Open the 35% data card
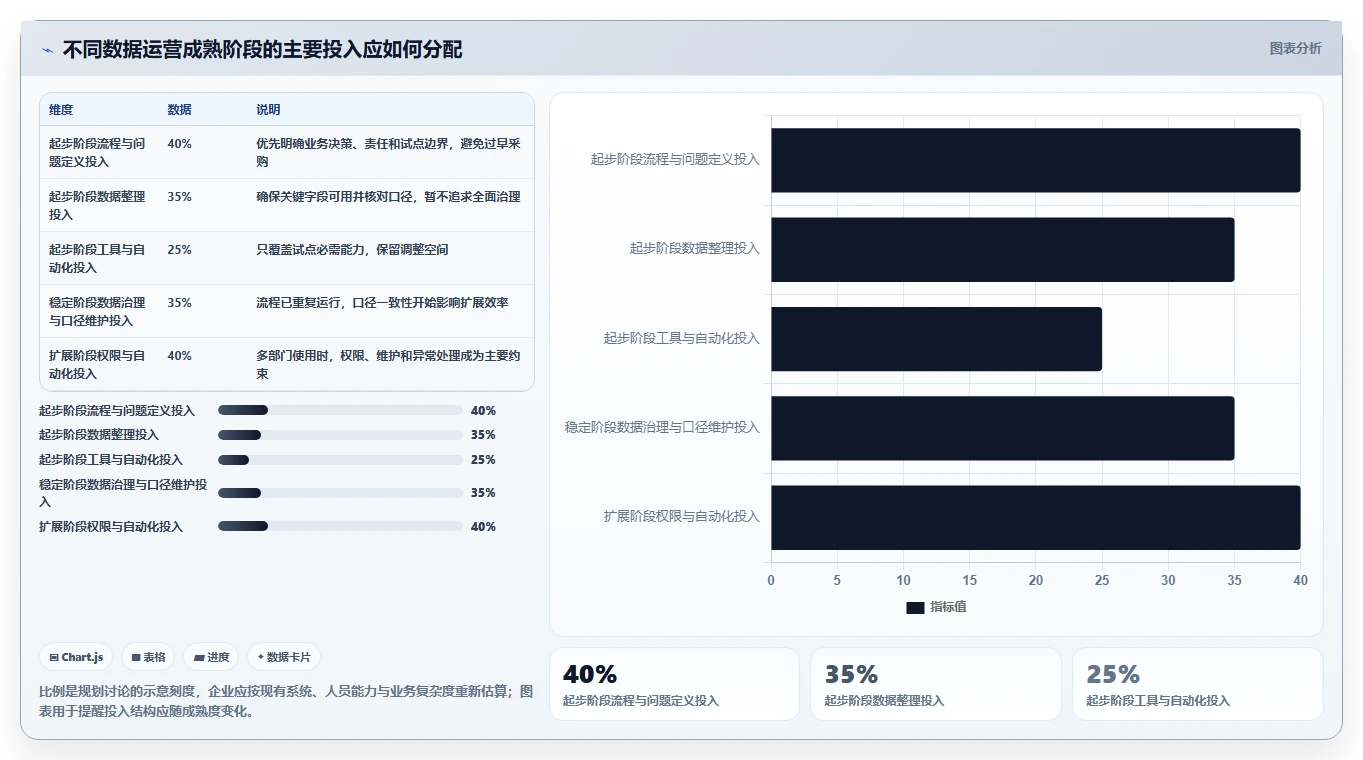1363x760 pixels. pyautogui.click(x=936, y=684)
